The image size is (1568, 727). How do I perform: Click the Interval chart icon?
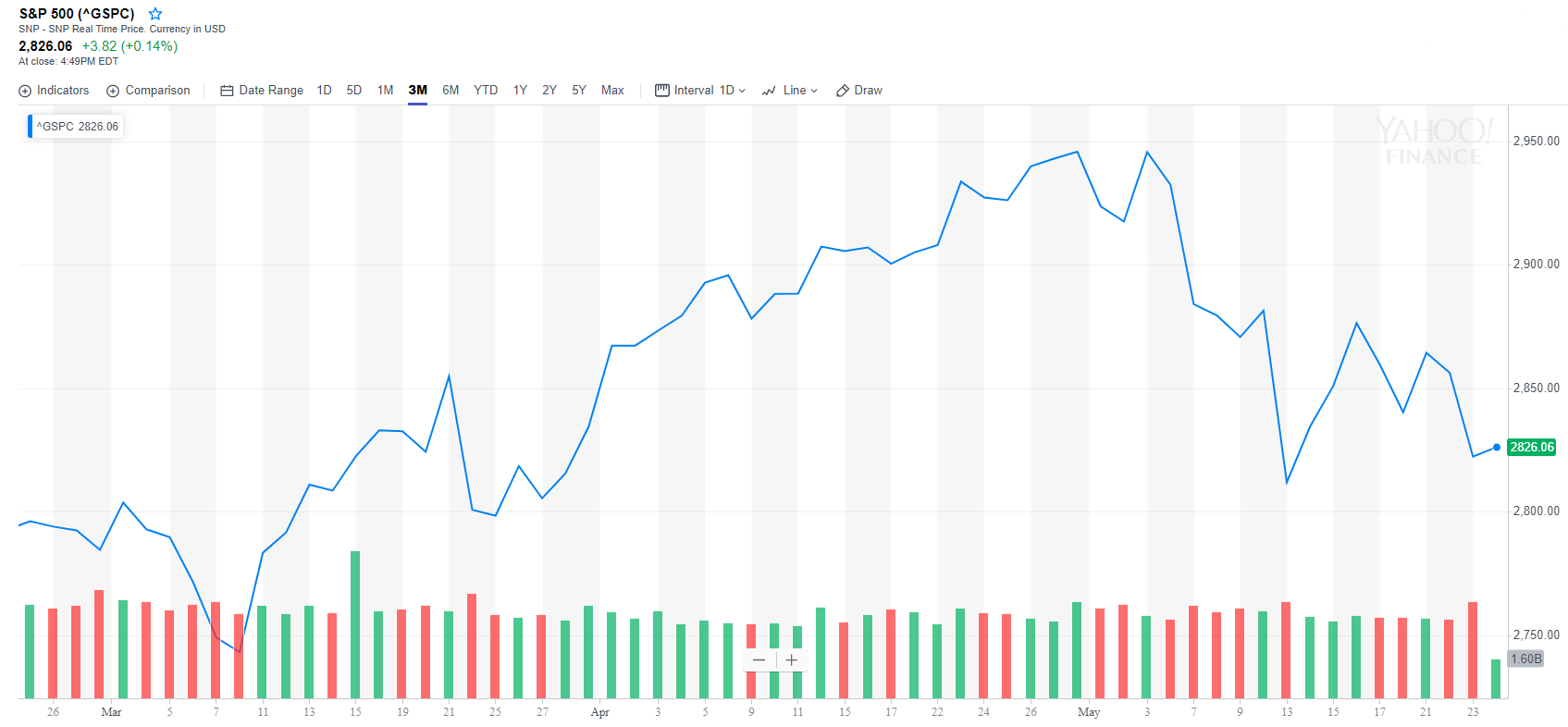662,90
